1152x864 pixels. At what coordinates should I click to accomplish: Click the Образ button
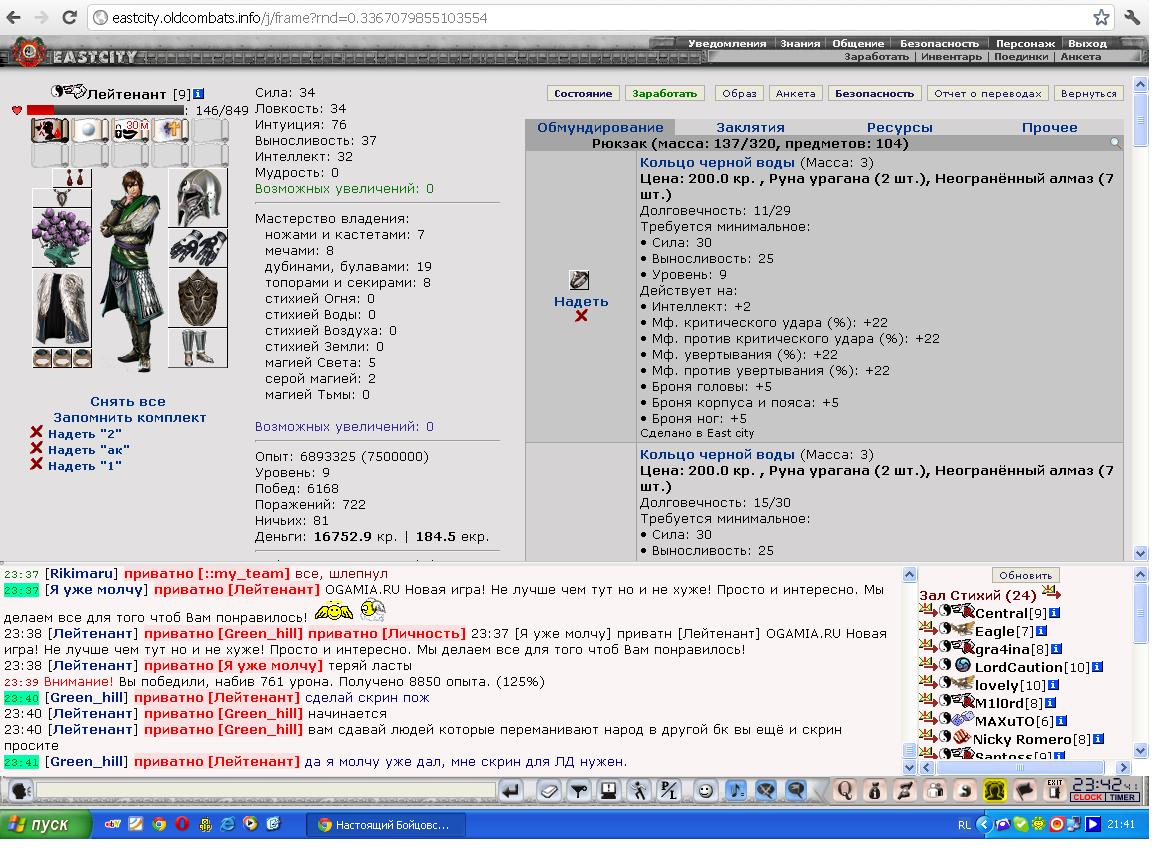pos(739,93)
